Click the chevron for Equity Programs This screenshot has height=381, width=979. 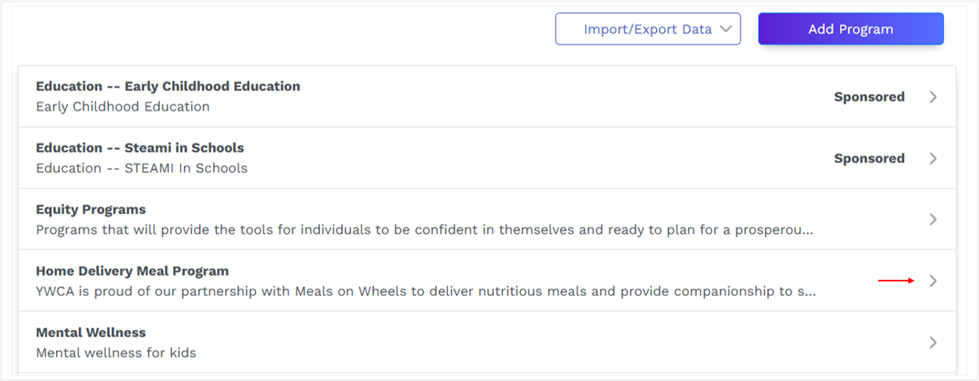(933, 219)
